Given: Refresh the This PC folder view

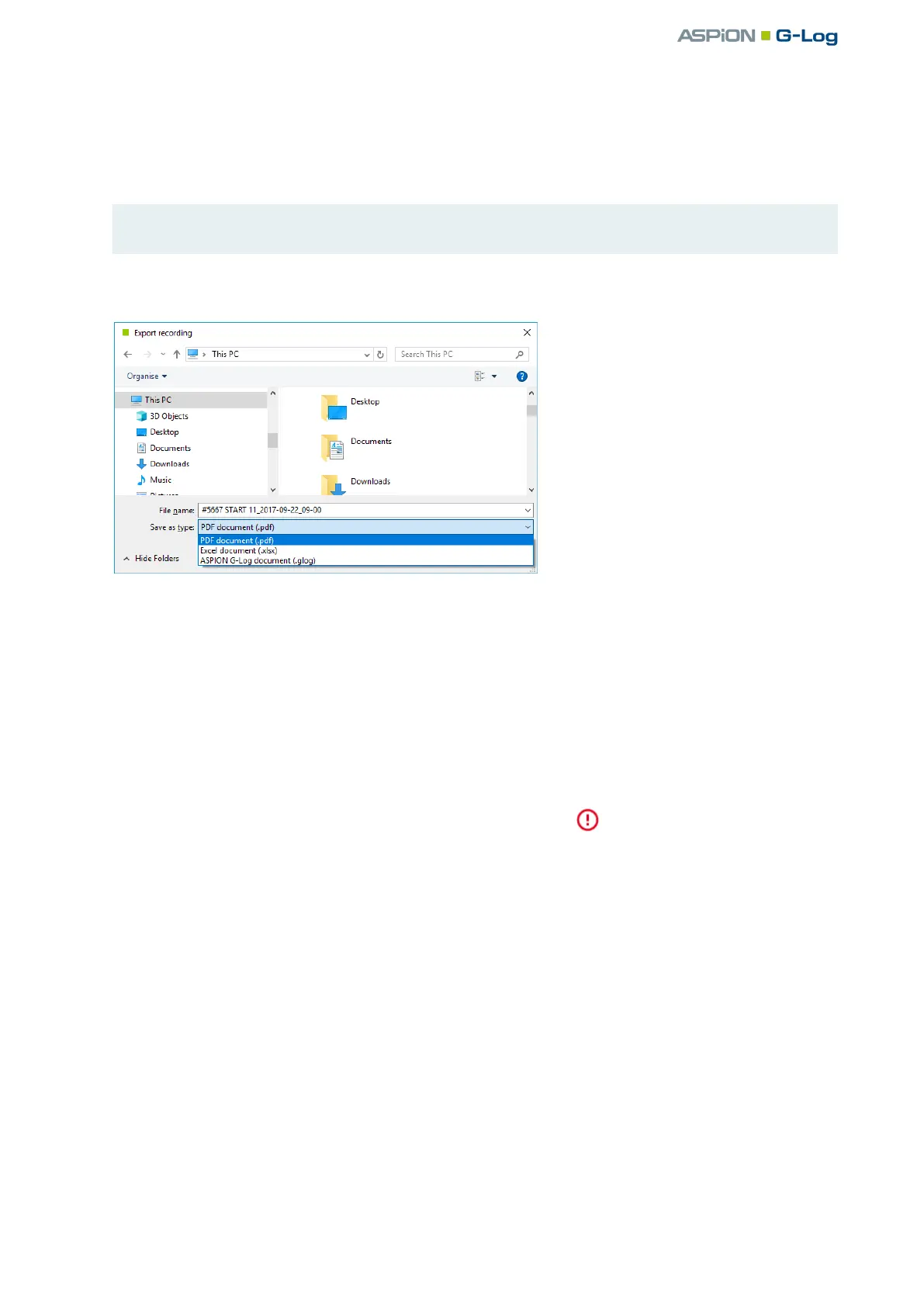Looking at the screenshot, I should pyautogui.click(x=380, y=355).
